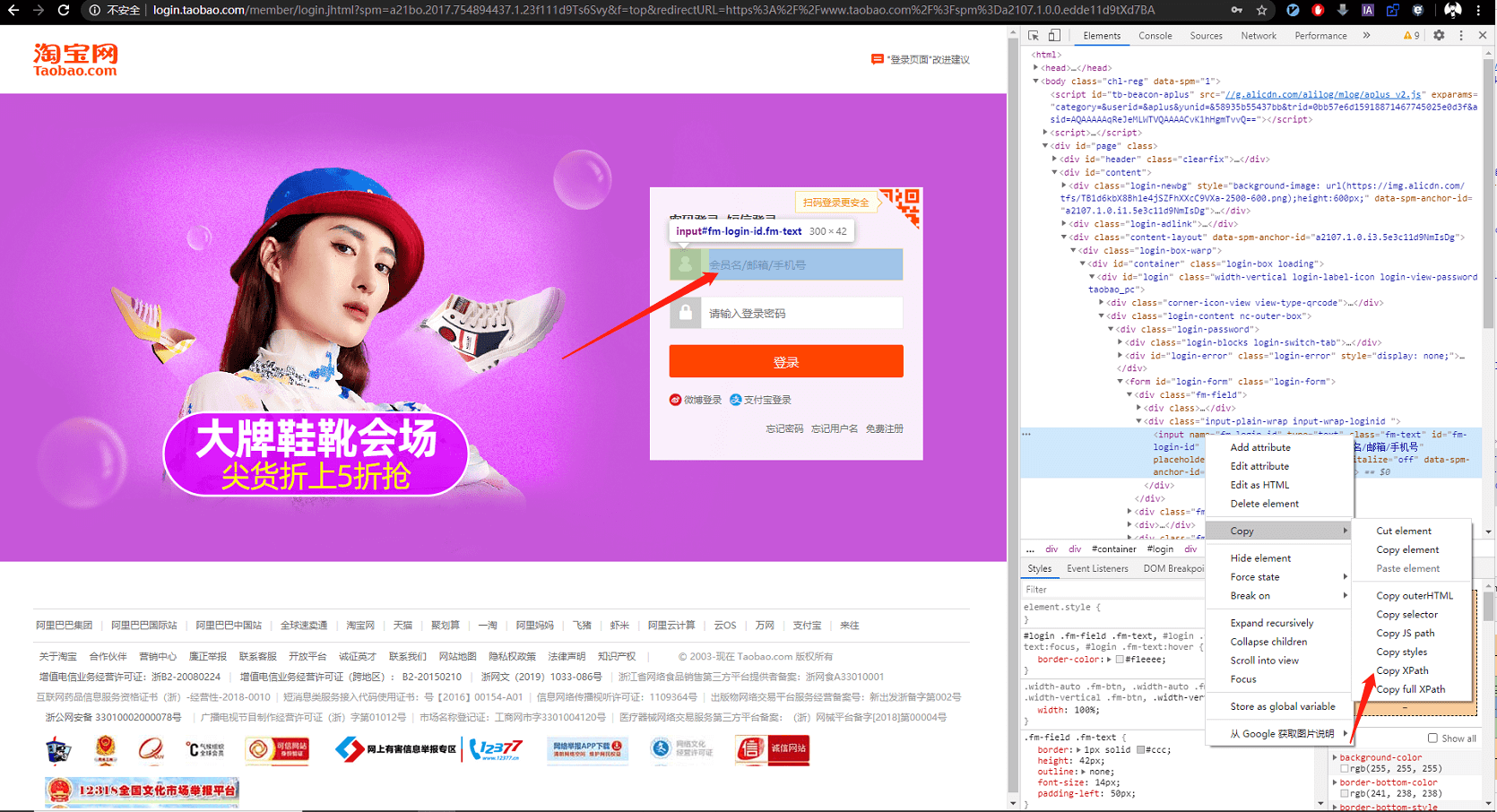Collapse the form id login-form node

click(x=1120, y=381)
